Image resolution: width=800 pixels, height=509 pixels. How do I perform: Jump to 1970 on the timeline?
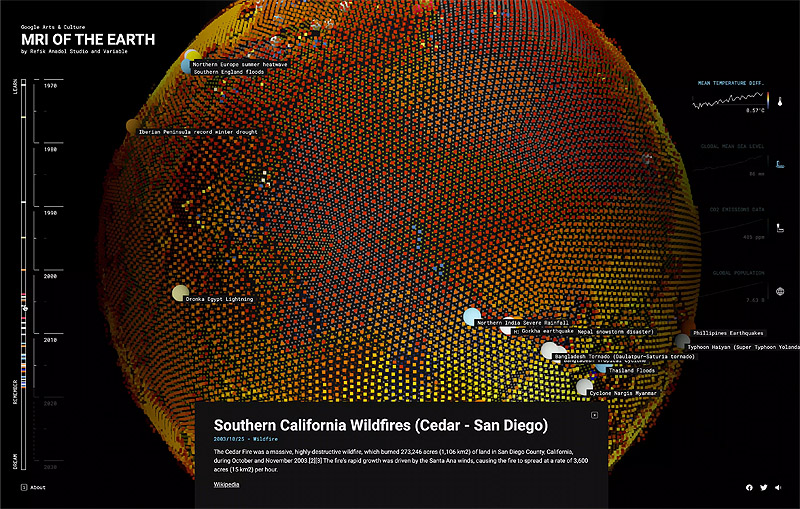tap(51, 87)
